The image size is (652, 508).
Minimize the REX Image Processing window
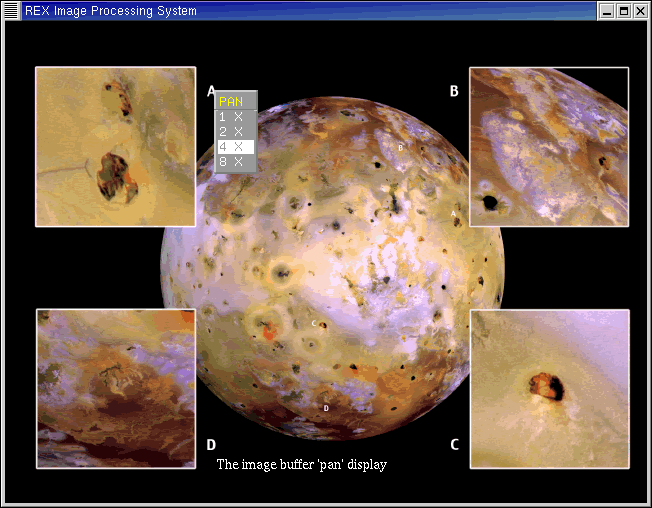[x=607, y=11]
